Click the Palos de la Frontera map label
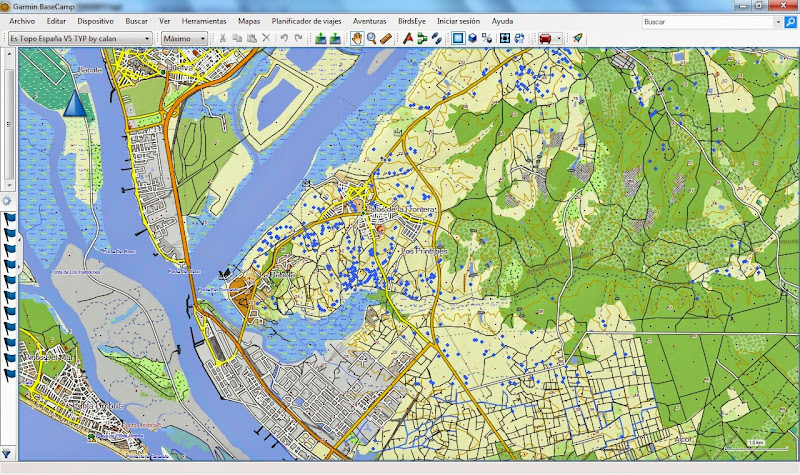The image size is (800, 475). click(401, 210)
